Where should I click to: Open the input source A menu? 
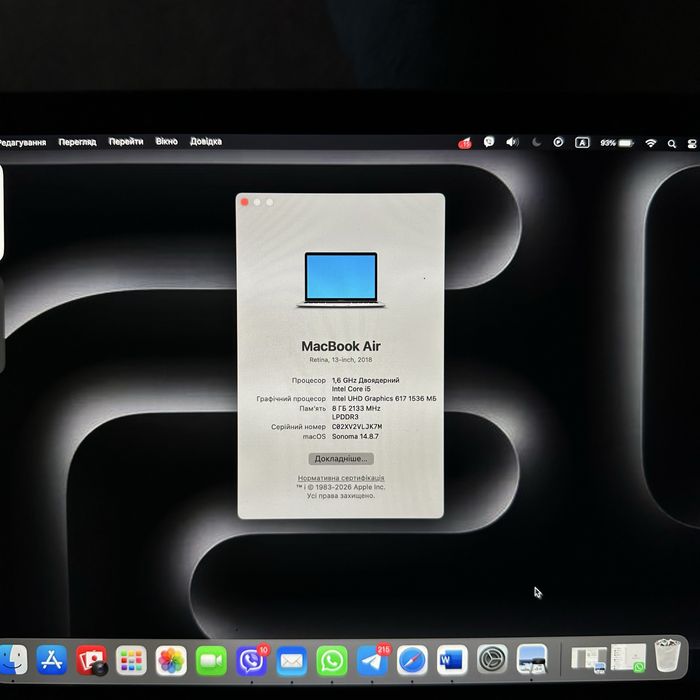[x=582, y=143]
